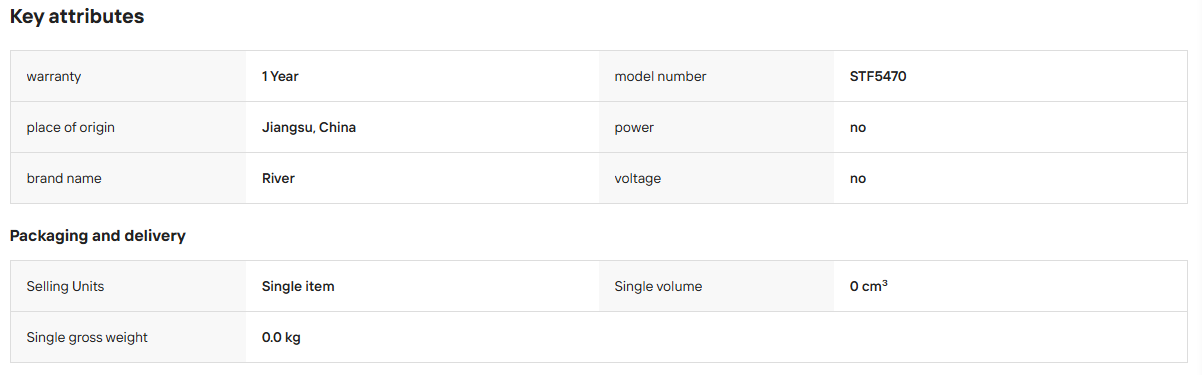Screen dimensions: 1202x375
Task: Click the 1 Year warranty value
Action: point(280,76)
